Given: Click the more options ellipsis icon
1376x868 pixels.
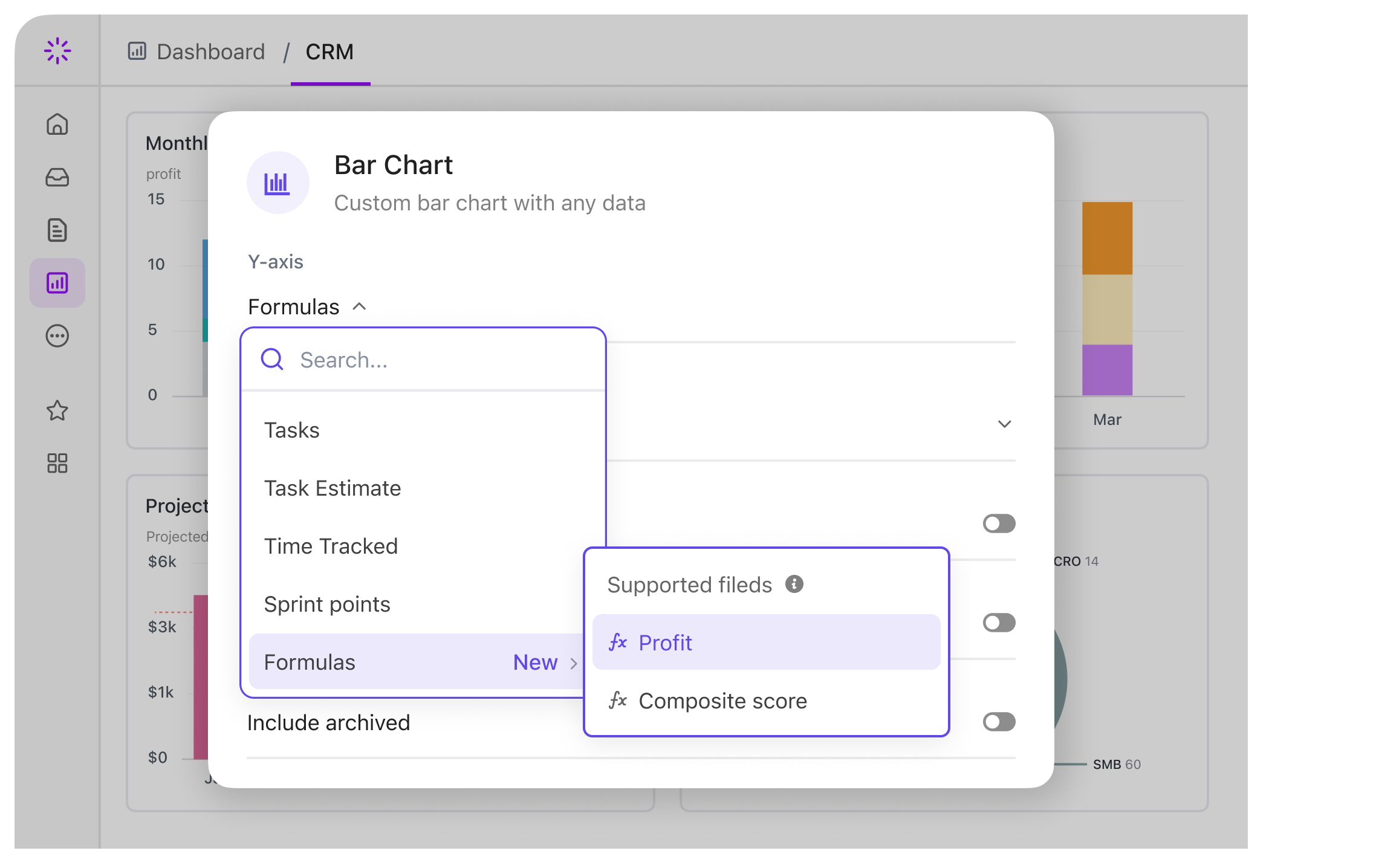Looking at the screenshot, I should pyautogui.click(x=57, y=336).
